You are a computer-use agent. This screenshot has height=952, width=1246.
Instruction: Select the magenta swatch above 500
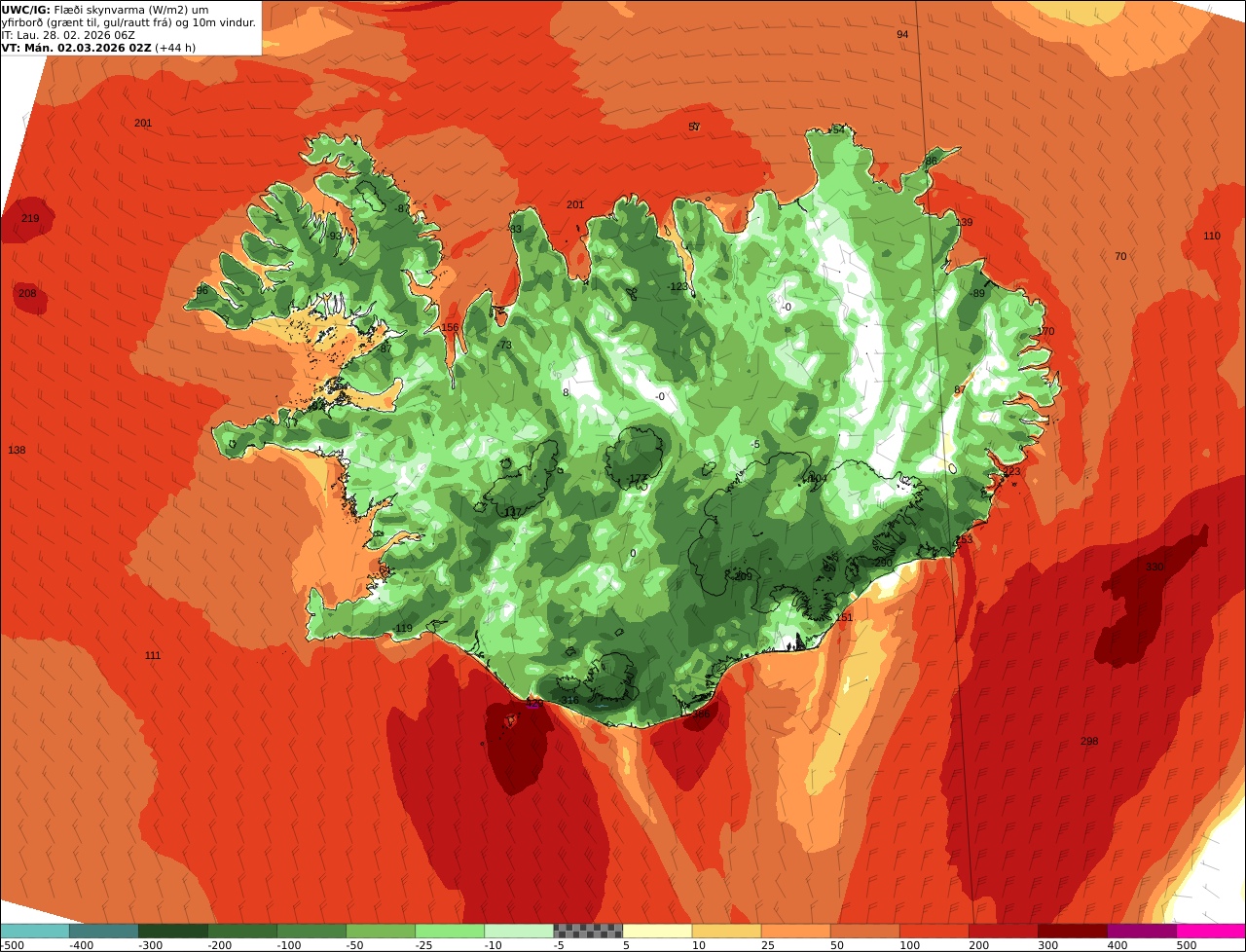(x=1210, y=931)
